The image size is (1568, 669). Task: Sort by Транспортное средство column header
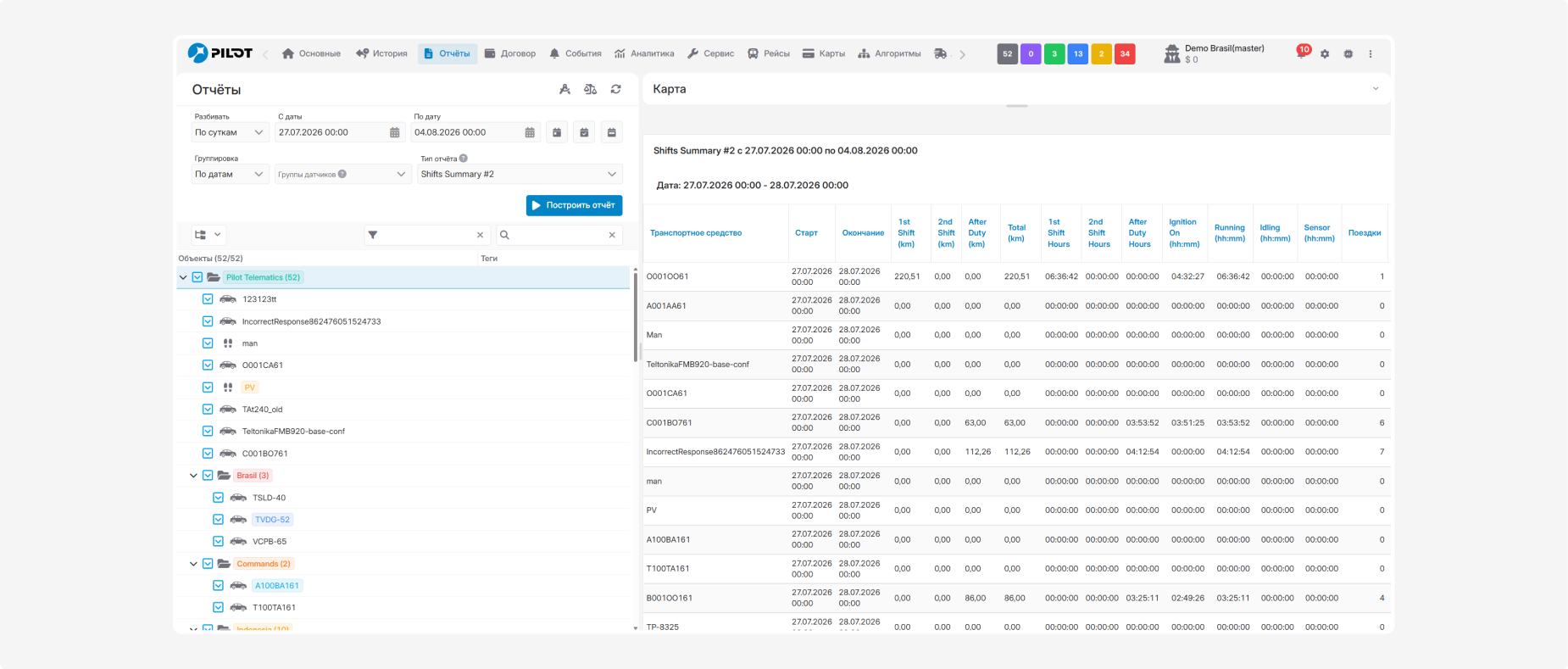[696, 233]
